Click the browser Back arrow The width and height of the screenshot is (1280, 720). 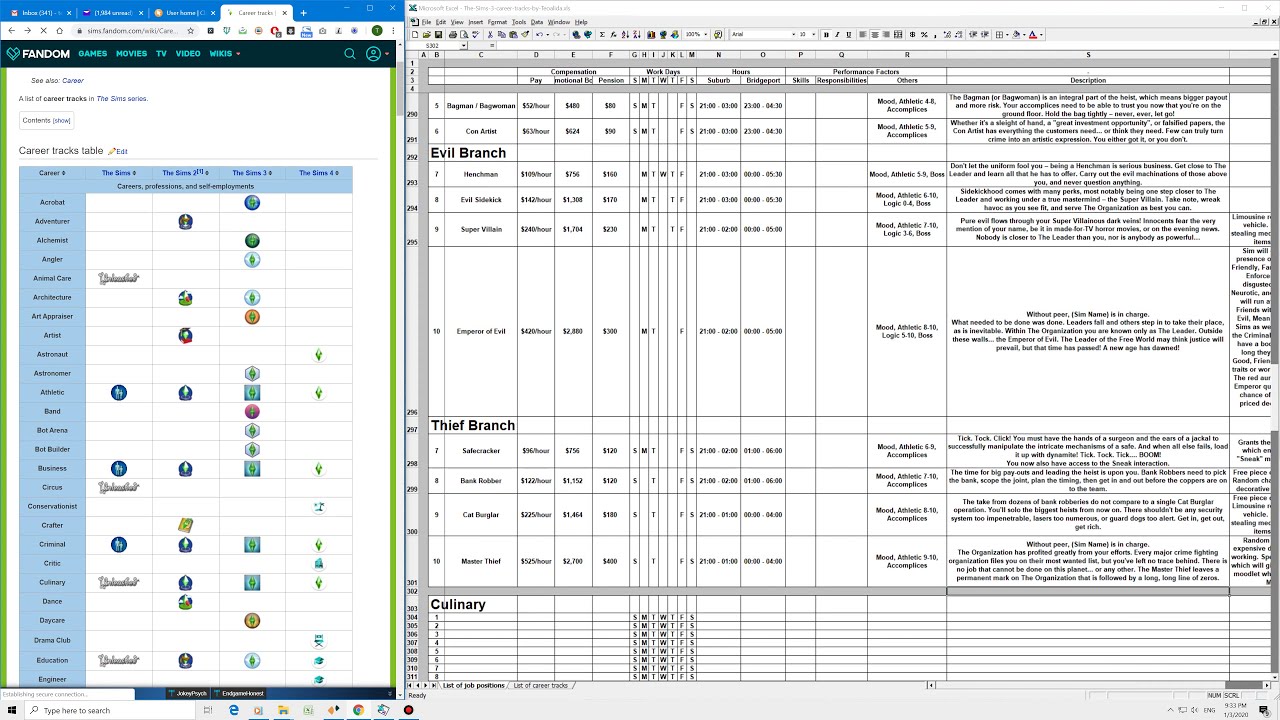(x=11, y=31)
